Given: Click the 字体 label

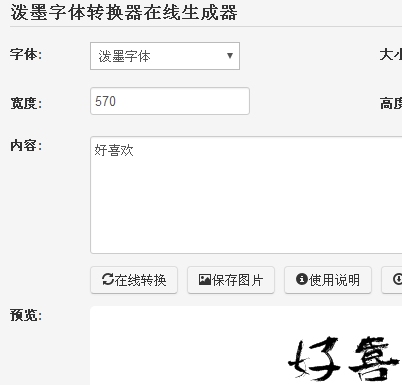Looking at the screenshot, I should [26, 54].
